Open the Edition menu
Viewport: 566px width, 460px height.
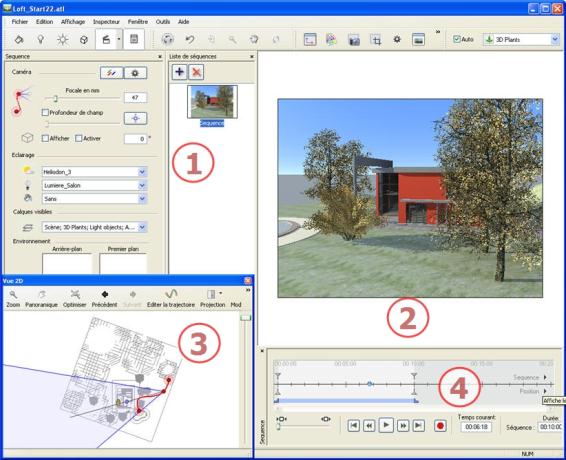pyautogui.click(x=44, y=22)
